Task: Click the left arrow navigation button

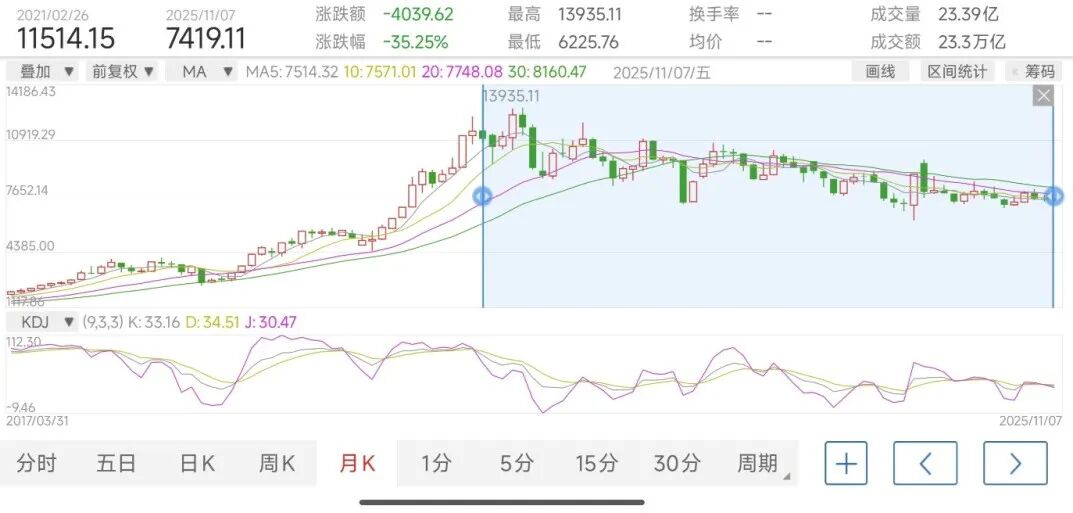Action: tap(925, 463)
